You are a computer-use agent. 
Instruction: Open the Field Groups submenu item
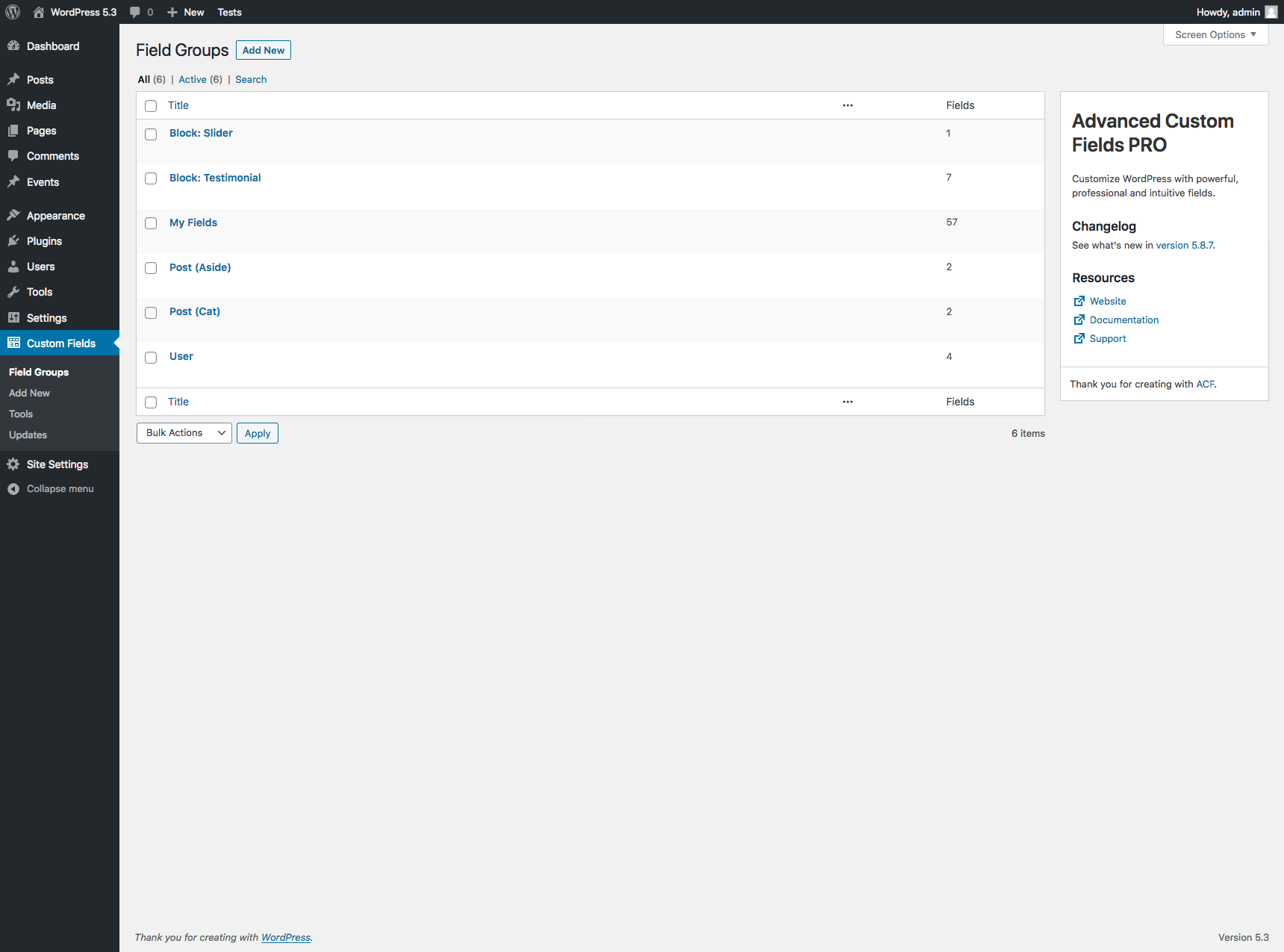coord(39,372)
